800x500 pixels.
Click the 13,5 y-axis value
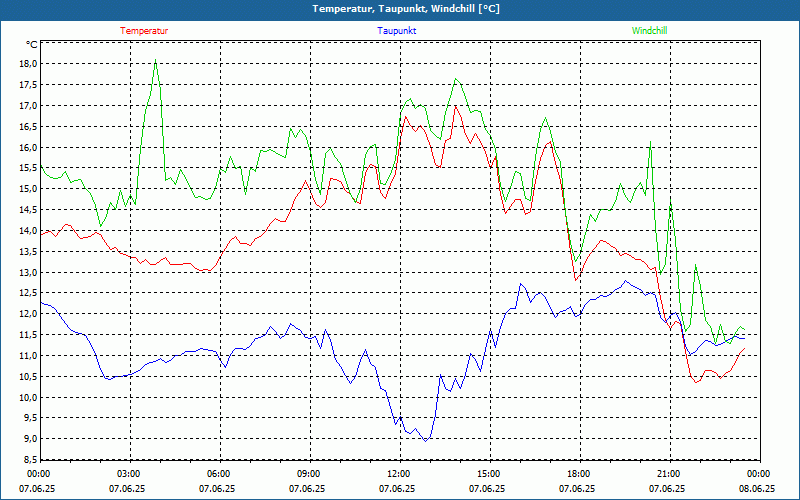(x=29, y=252)
